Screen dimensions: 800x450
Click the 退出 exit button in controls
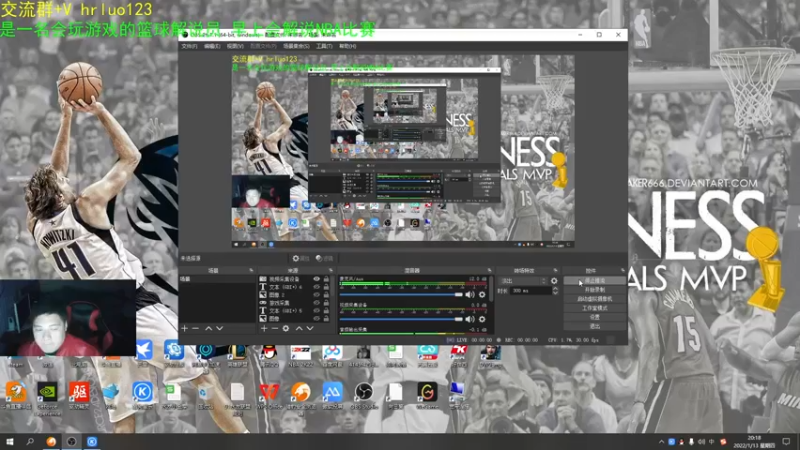(x=594, y=327)
